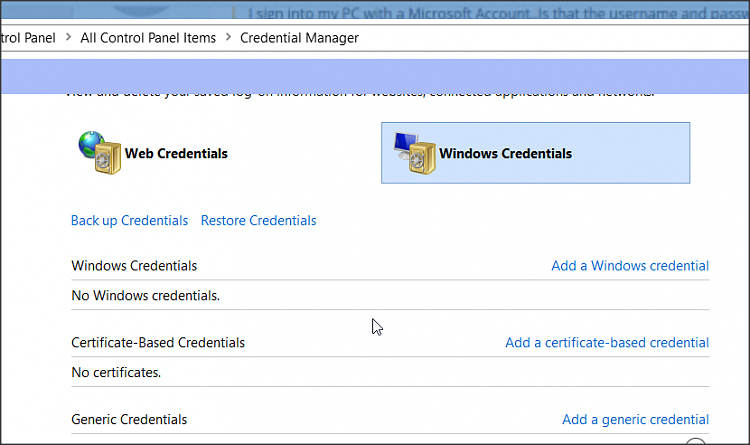Click the Certificate-Based Credentials heading
This screenshot has width=750, height=445.
pyautogui.click(x=158, y=343)
